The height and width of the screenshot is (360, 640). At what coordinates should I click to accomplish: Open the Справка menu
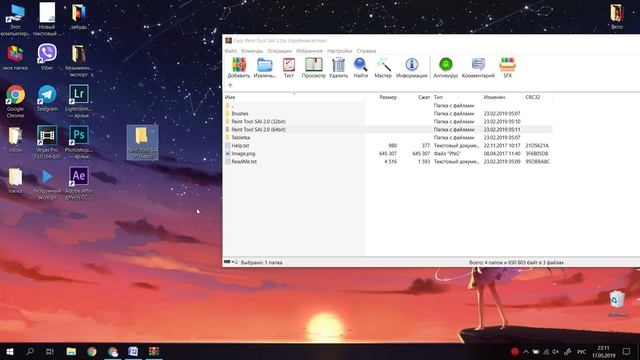(366, 51)
